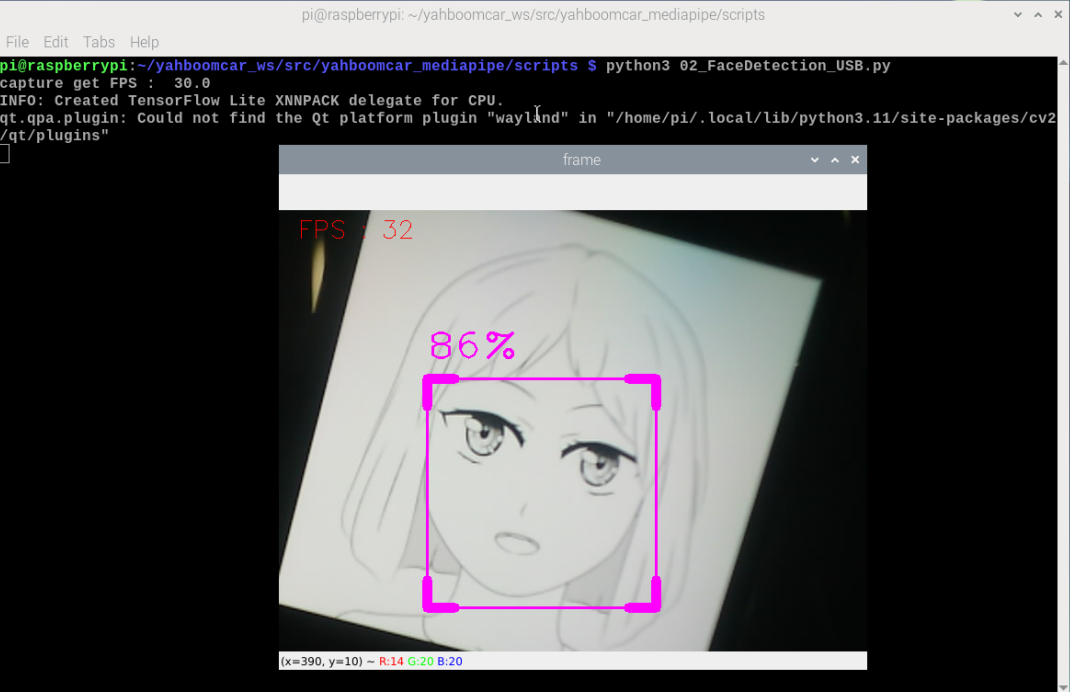Click the python3 02_FaceDetection_USB.py command
The image size is (1070, 692).
(x=748, y=66)
